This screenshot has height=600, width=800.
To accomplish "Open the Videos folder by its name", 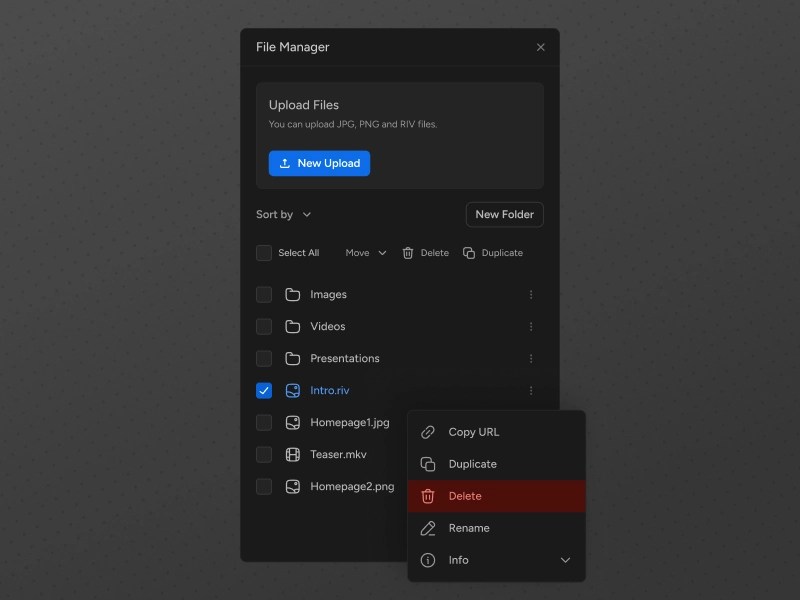I will point(328,327).
